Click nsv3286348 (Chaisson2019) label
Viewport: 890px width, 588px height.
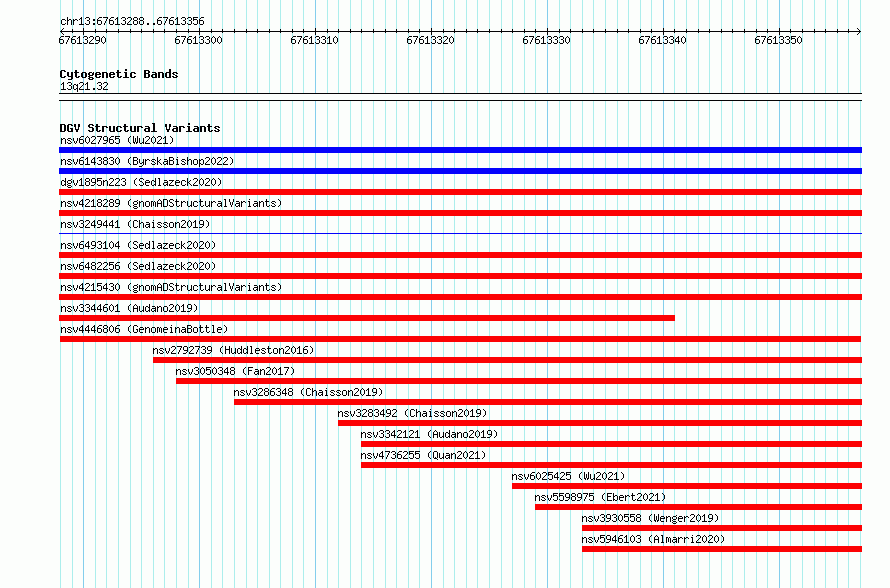pos(308,392)
